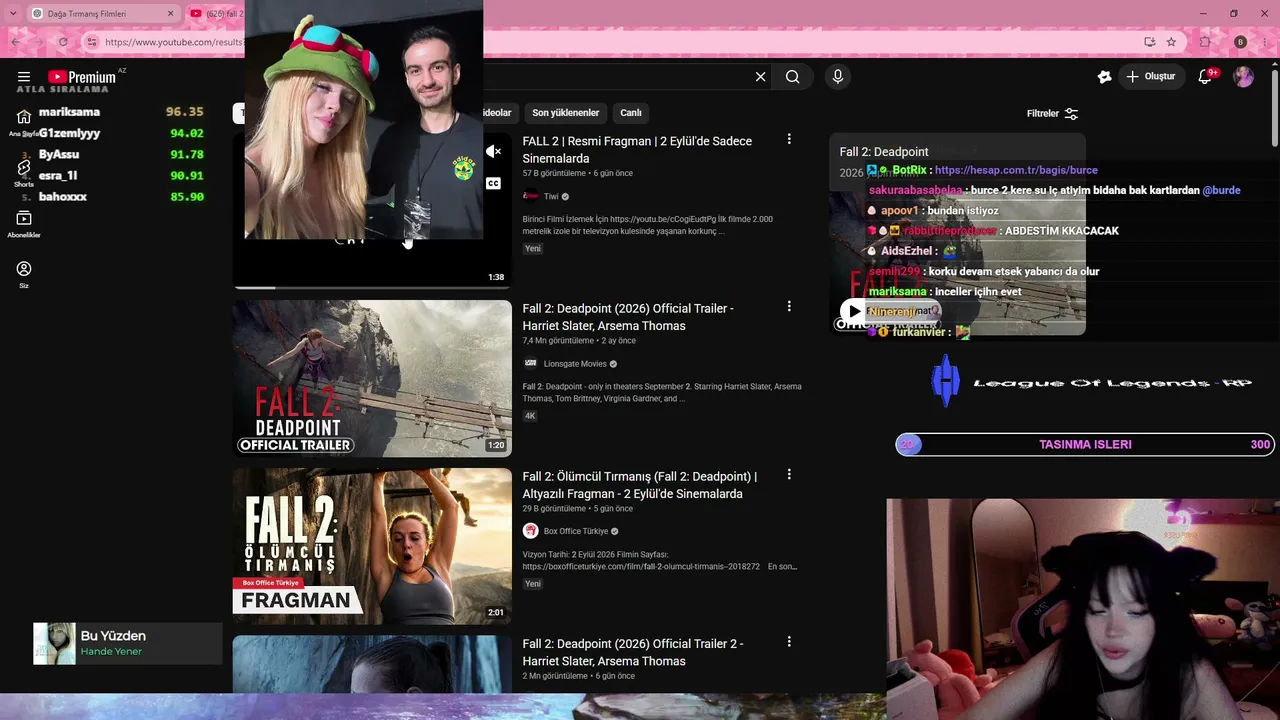Open the YouTube hamburger guide menu

[24, 77]
